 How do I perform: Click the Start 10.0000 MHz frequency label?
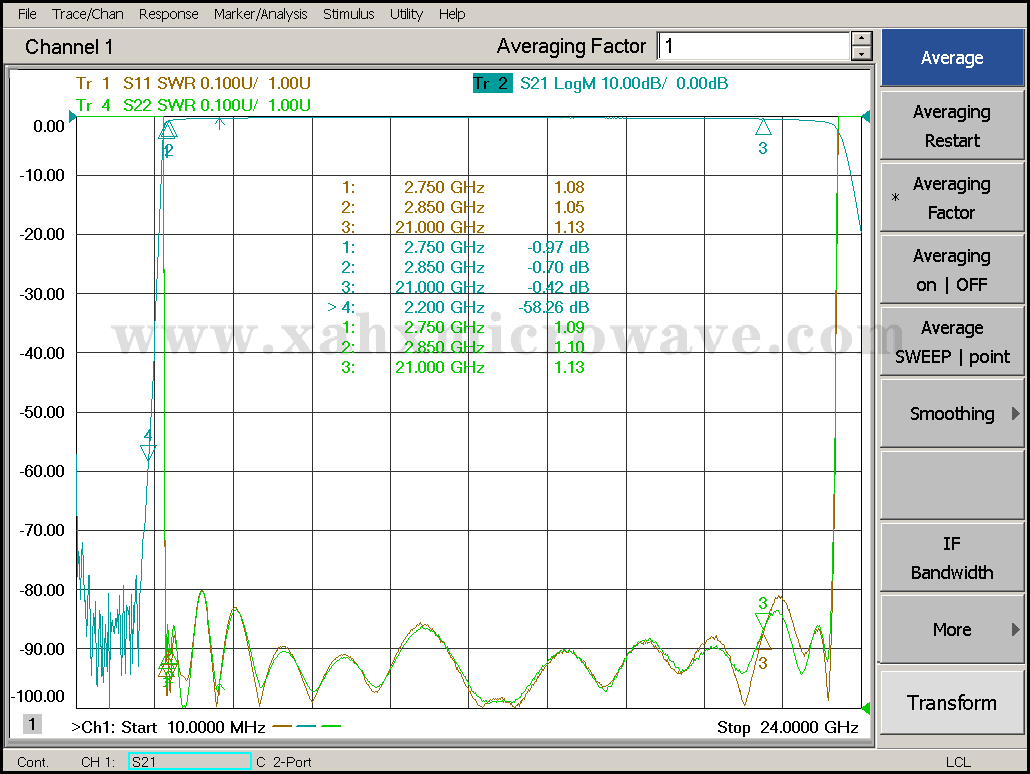(168, 727)
